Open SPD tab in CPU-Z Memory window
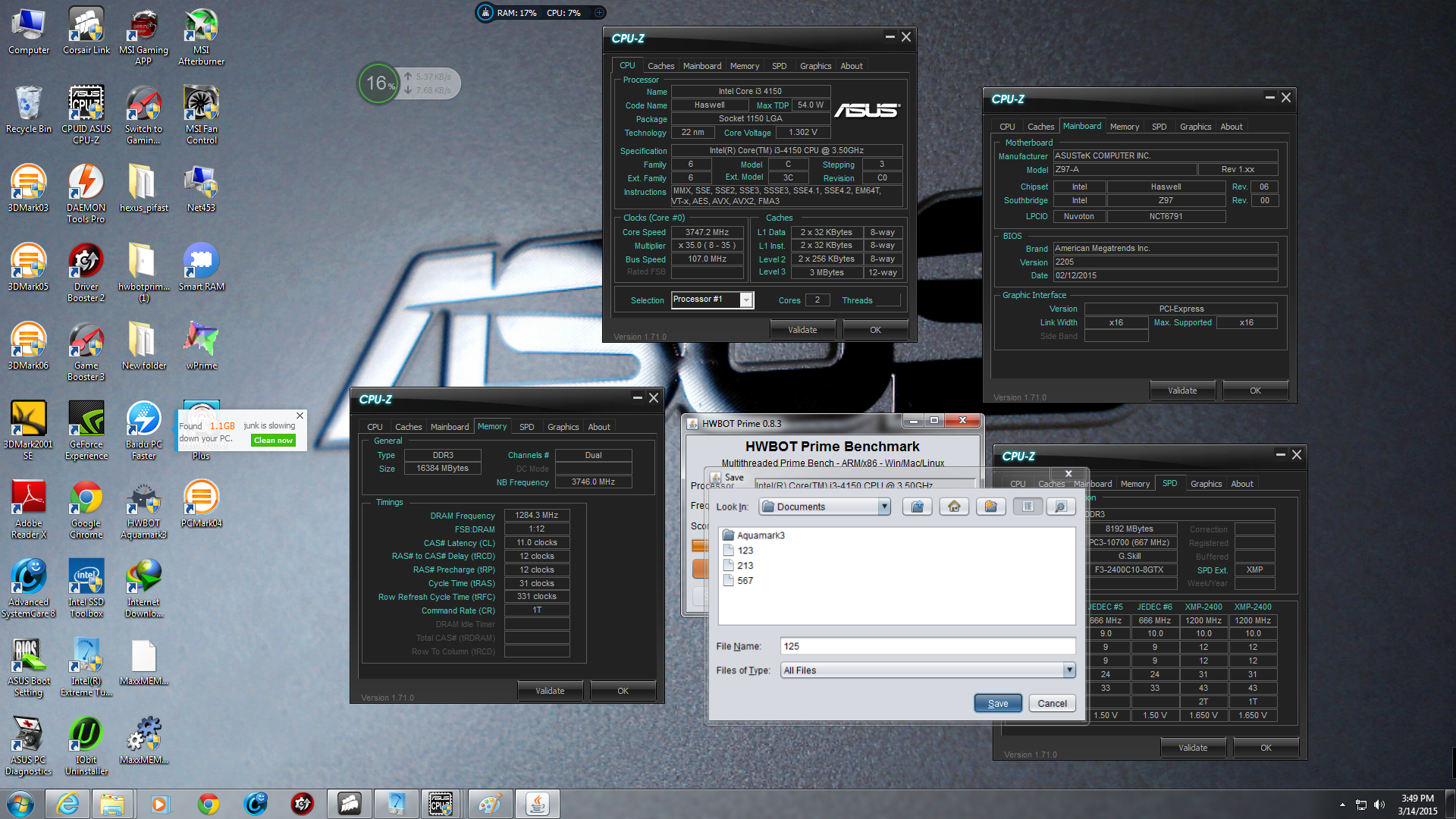1456x819 pixels. pos(526,427)
